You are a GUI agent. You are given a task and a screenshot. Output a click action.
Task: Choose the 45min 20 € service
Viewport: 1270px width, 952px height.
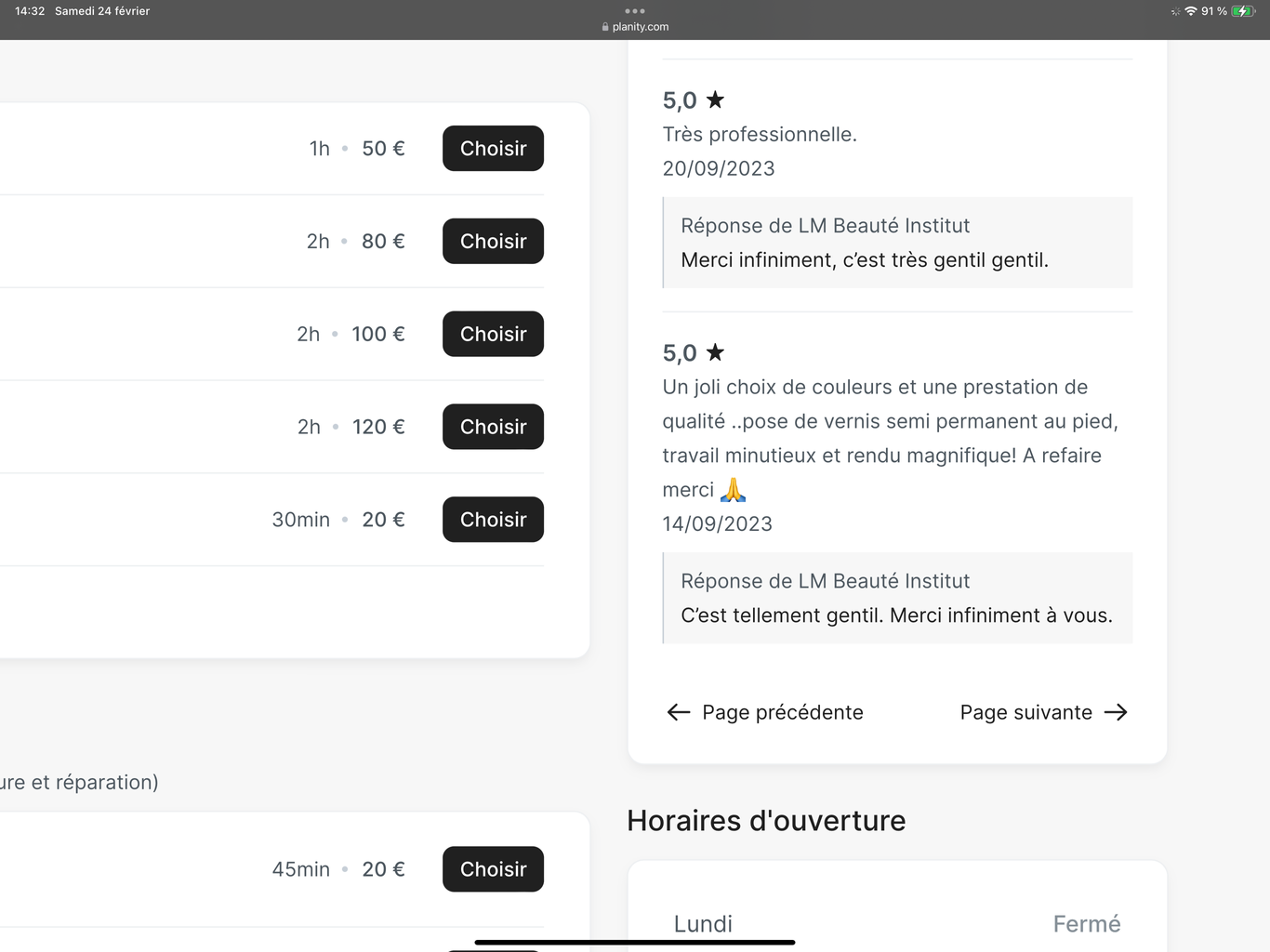point(493,869)
